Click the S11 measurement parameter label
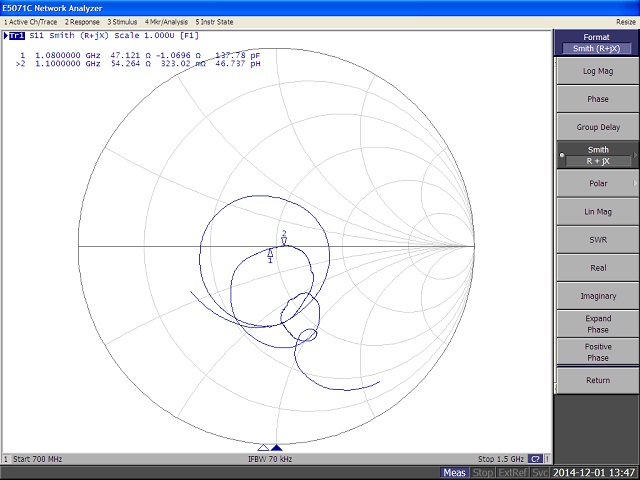This screenshot has height=480, width=640. pos(36,36)
